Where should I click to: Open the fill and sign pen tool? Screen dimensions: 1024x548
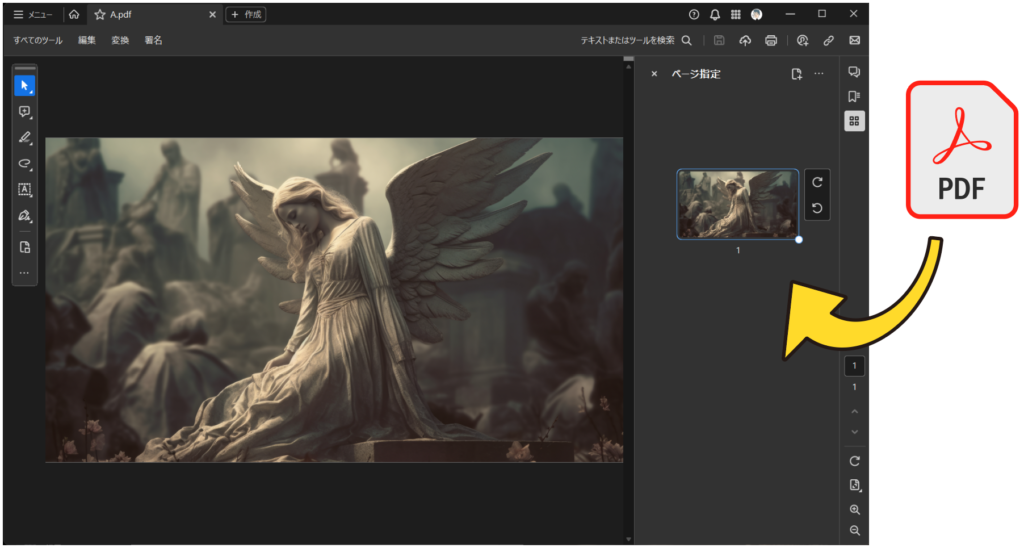24,215
